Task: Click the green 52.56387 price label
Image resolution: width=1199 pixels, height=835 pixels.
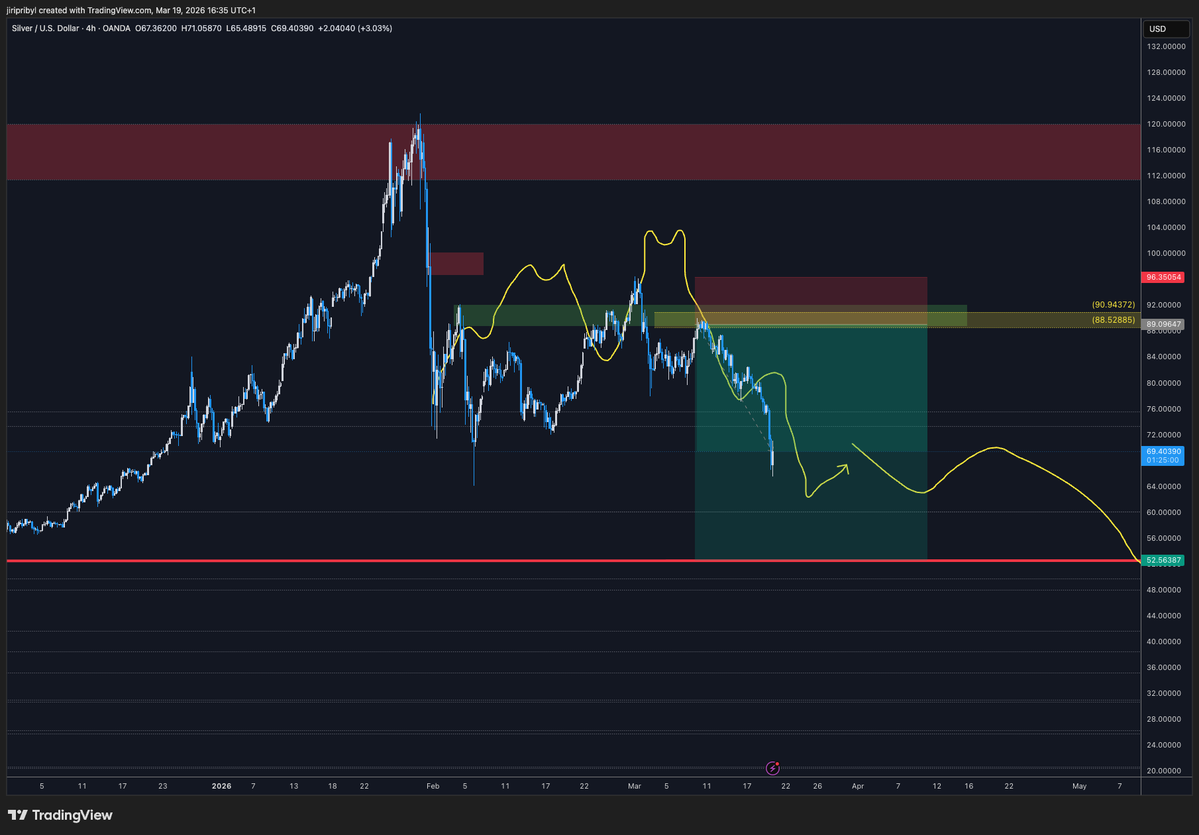Action: coord(1162,560)
